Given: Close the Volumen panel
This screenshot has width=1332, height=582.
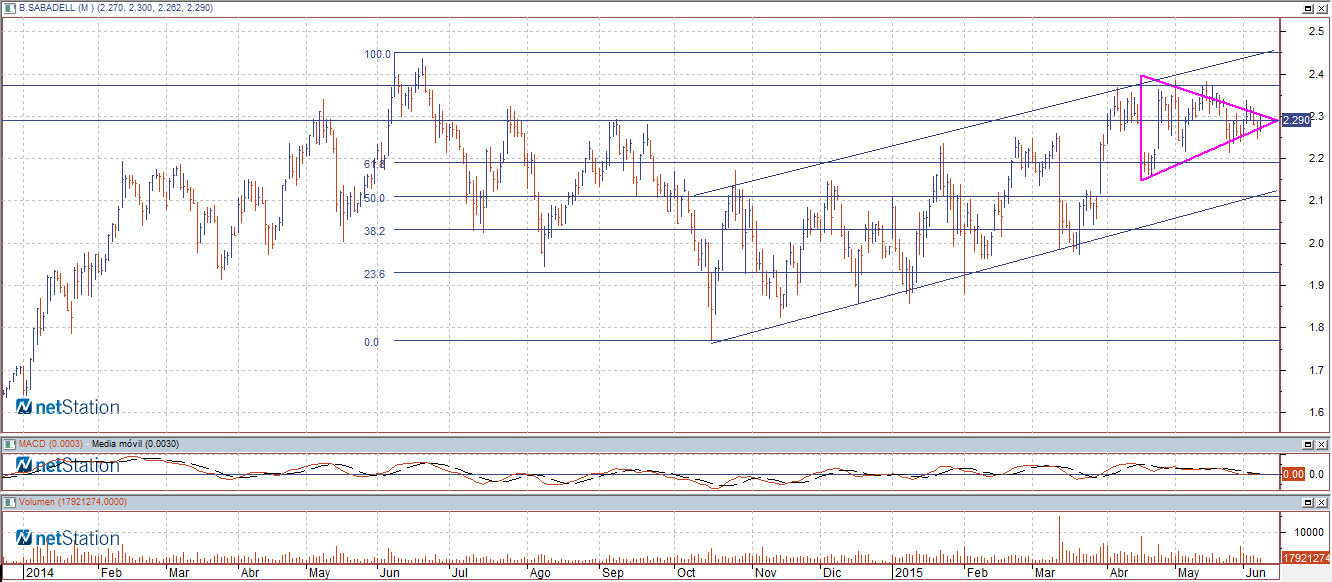Looking at the screenshot, I should pos(1321,502).
